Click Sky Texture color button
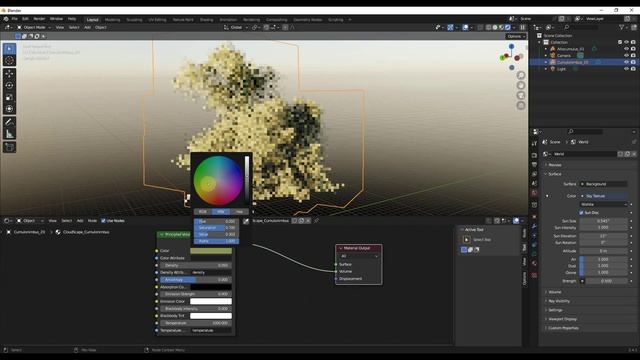Viewport: 640px width, 360px height. click(x=604, y=196)
